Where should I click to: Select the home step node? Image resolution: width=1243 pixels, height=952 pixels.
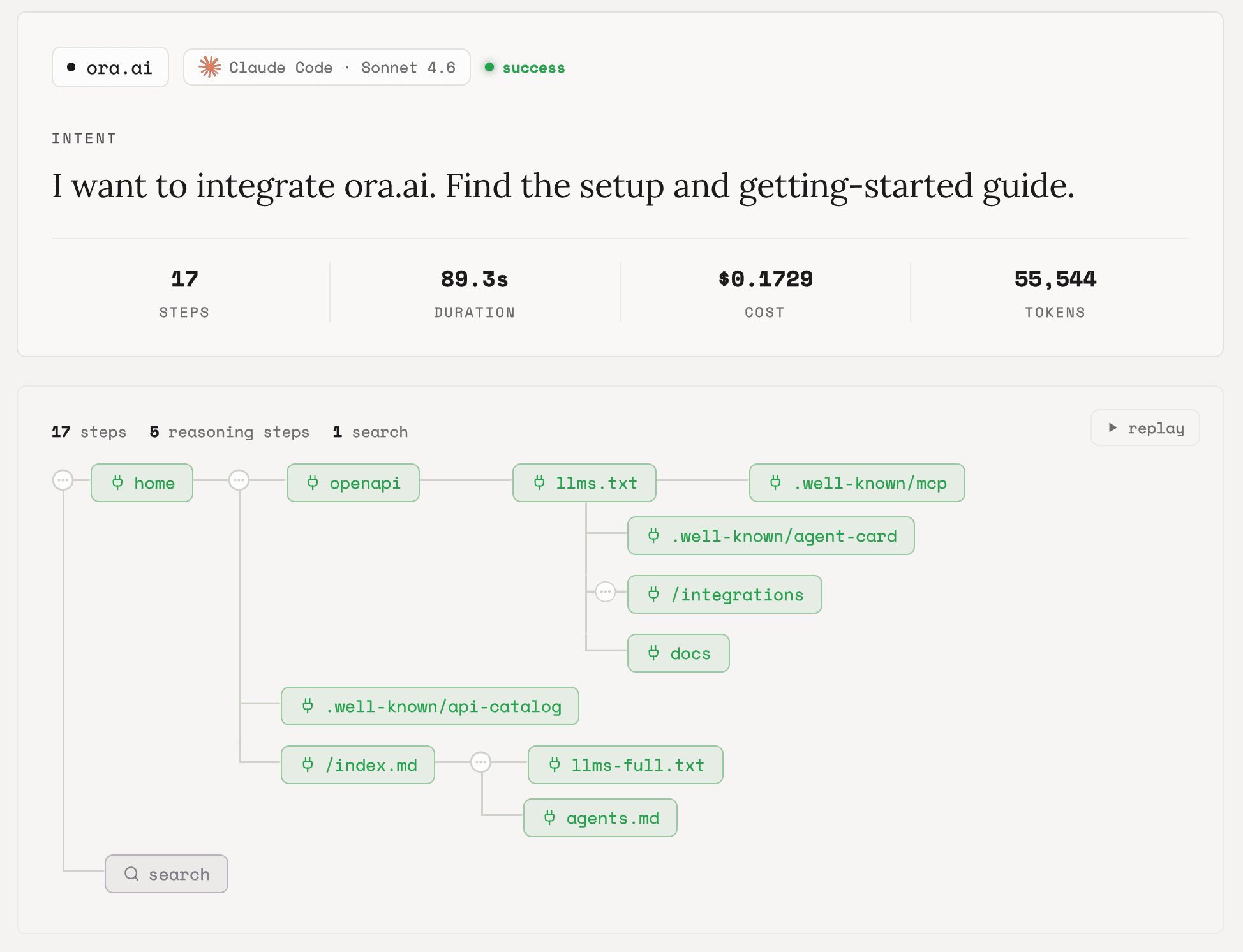pyautogui.click(x=142, y=482)
